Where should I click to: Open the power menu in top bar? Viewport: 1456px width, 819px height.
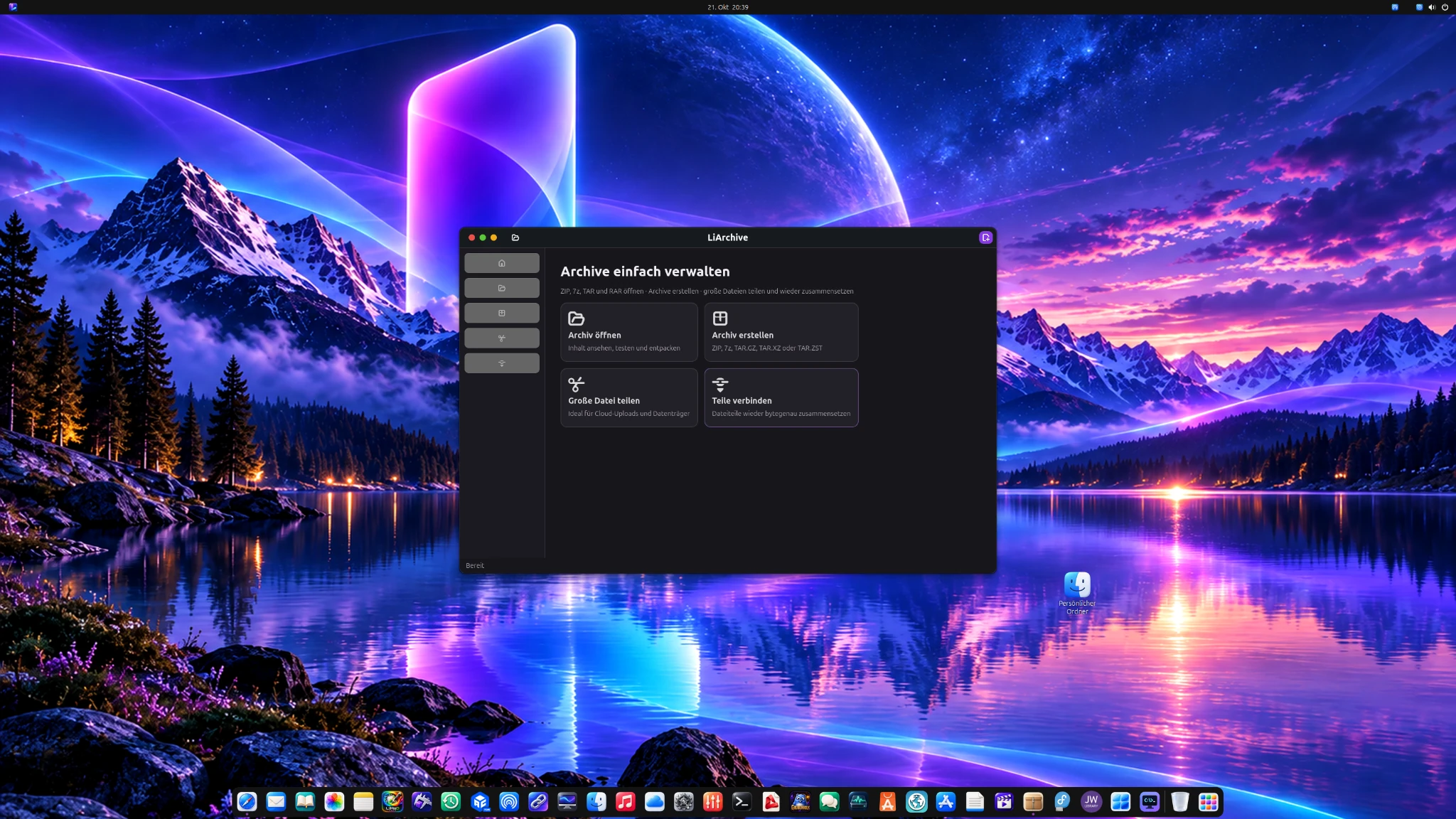point(1445,7)
